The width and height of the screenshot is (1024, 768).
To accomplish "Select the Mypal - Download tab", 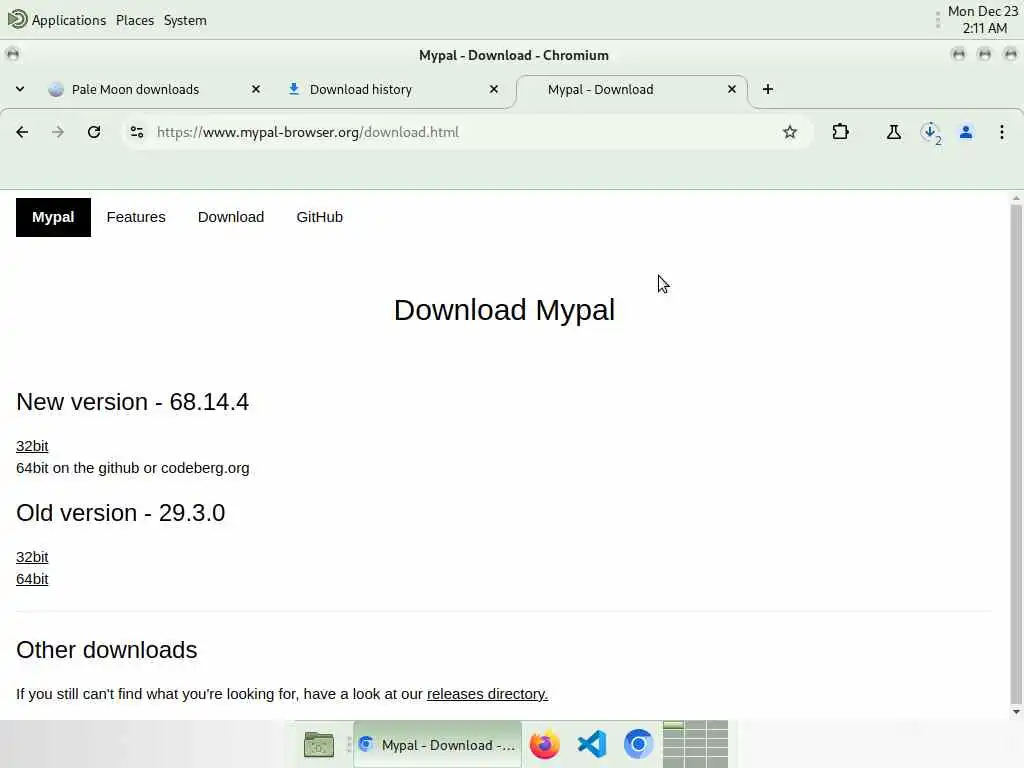I will point(600,89).
